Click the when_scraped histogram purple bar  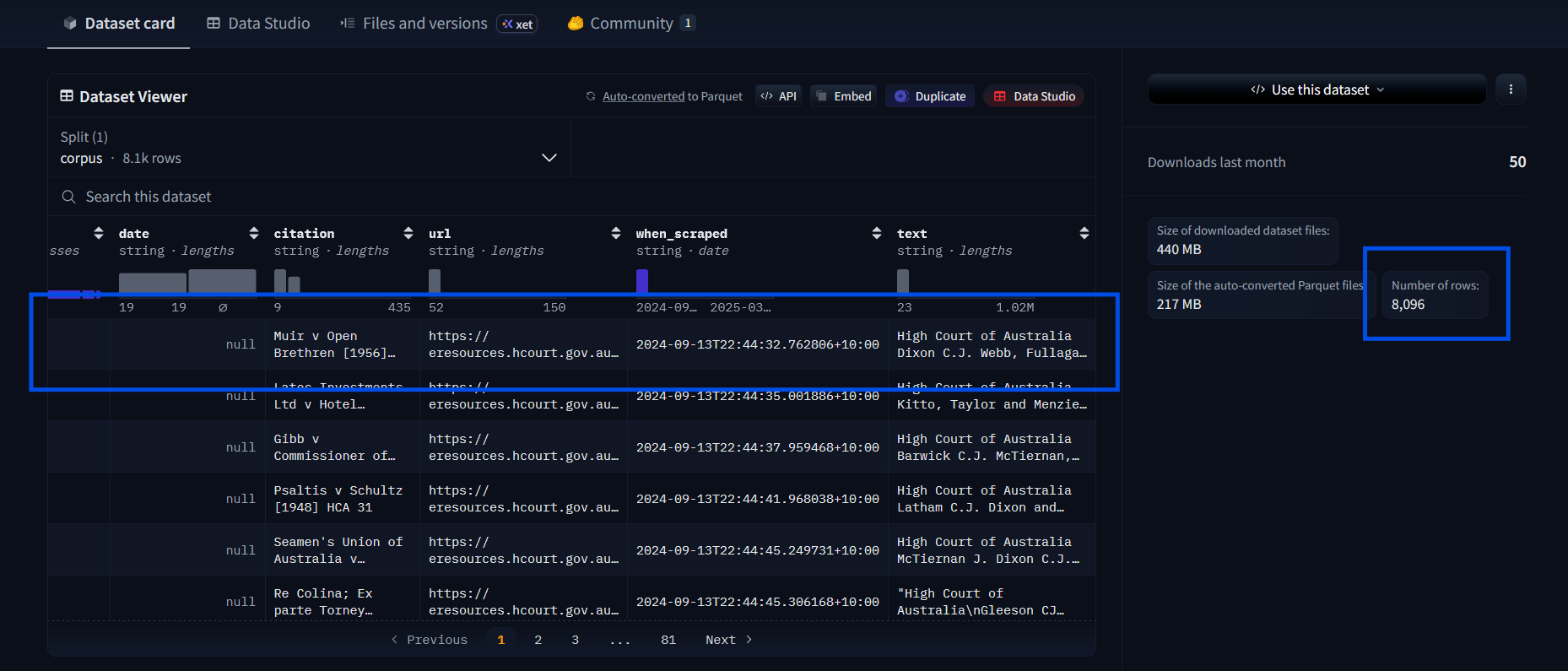[x=642, y=281]
